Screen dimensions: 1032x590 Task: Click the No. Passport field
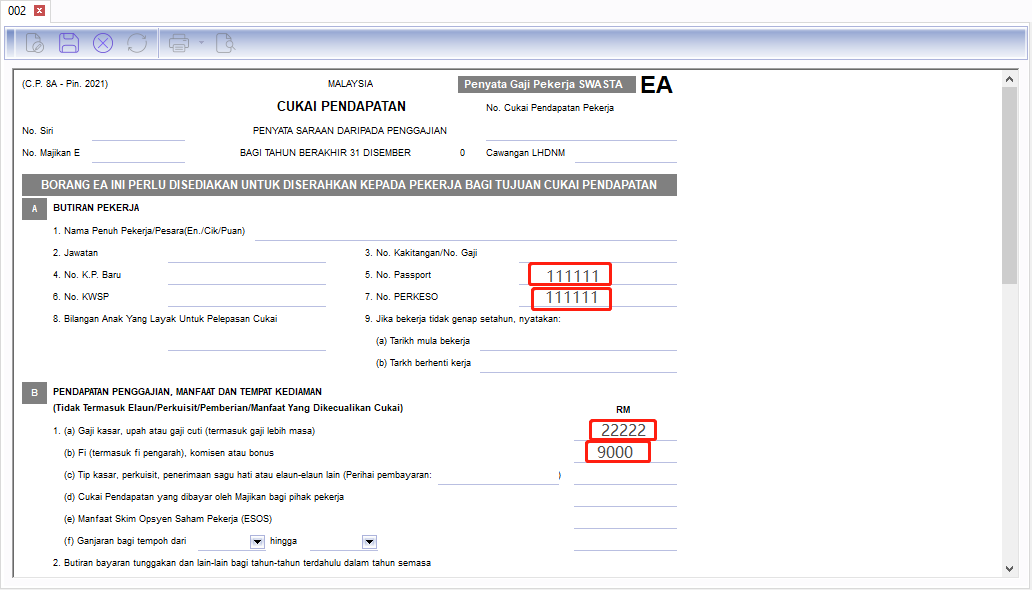[x=570, y=274]
